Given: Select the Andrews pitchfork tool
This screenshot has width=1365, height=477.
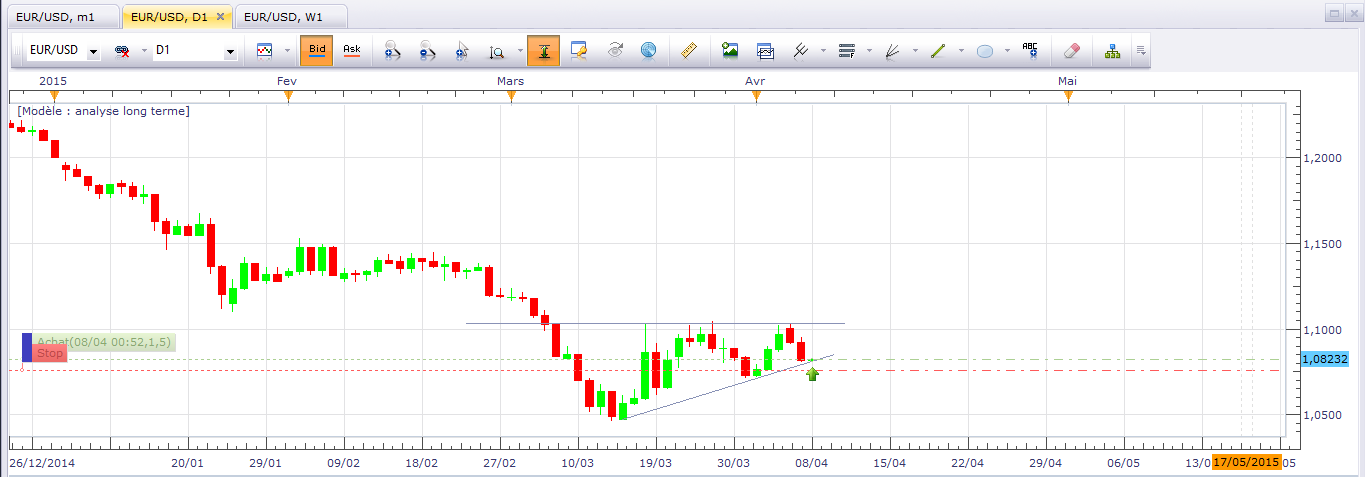Looking at the screenshot, I should pyautogui.click(x=800, y=50).
